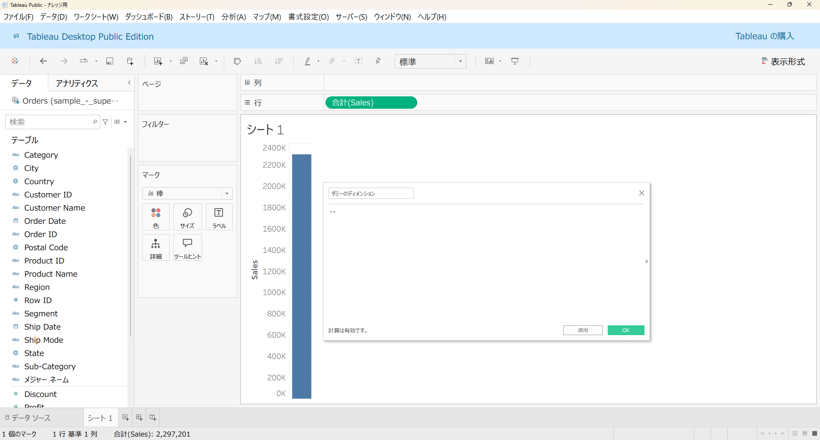This screenshot has height=440, width=820.
Task: Open the mark type dropdown (棒)
Action: pyautogui.click(x=187, y=194)
